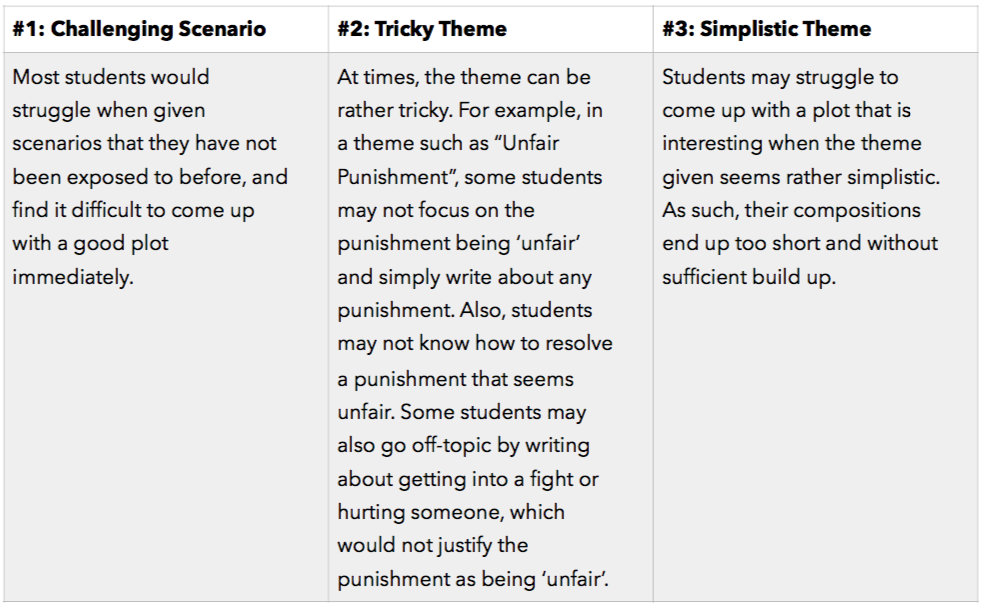Click 'hurting someone, which' text line
The image size is (984, 606).
click(x=451, y=513)
